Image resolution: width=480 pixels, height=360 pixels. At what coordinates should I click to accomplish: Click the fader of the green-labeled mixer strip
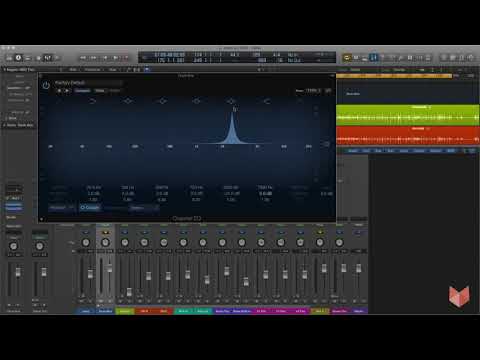[129, 292]
